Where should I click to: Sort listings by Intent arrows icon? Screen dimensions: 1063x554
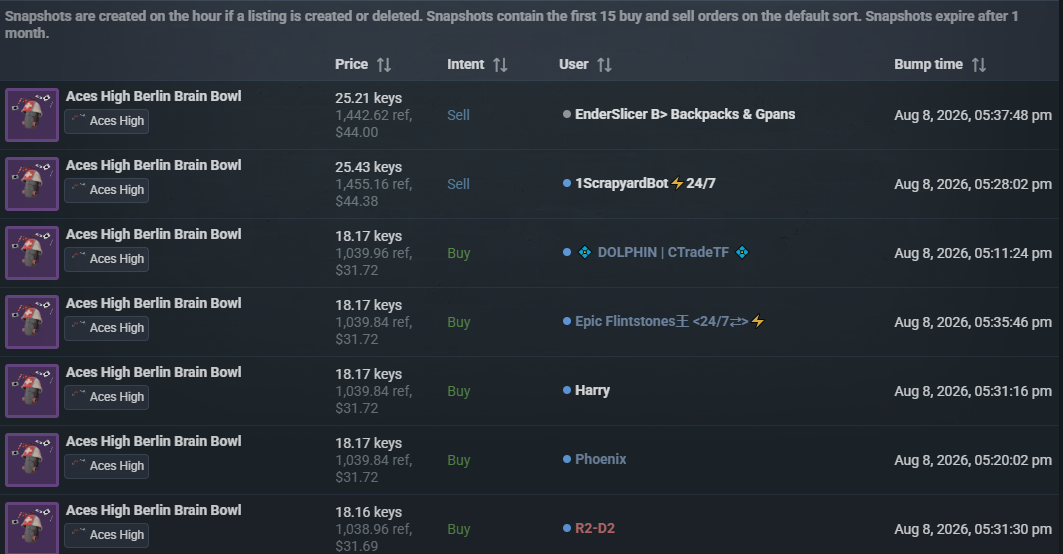pyautogui.click(x=500, y=64)
